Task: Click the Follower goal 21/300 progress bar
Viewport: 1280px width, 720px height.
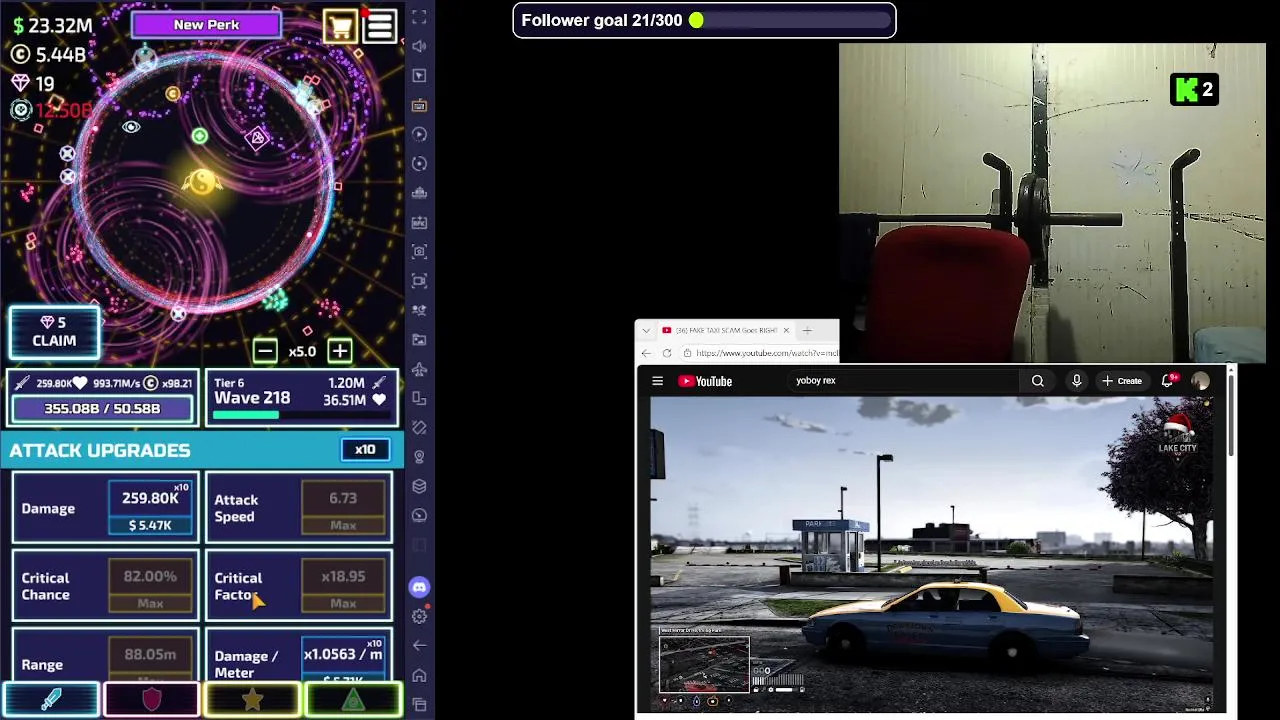Action: click(x=704, y=20)
